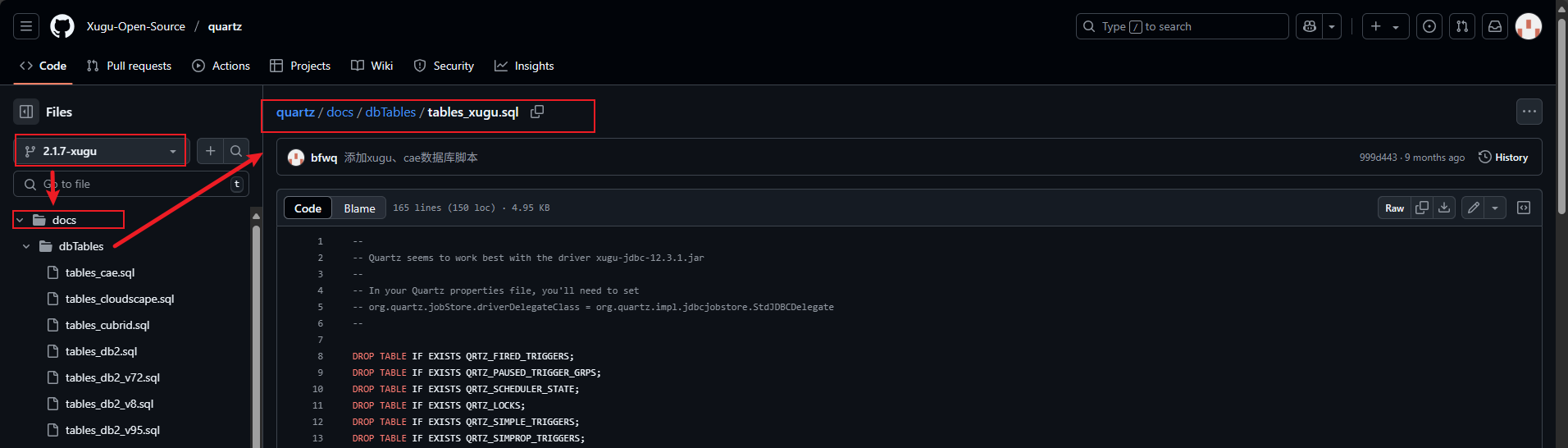Click the docs breadcrumb link

pyautogui.click(x=340, y=112)
